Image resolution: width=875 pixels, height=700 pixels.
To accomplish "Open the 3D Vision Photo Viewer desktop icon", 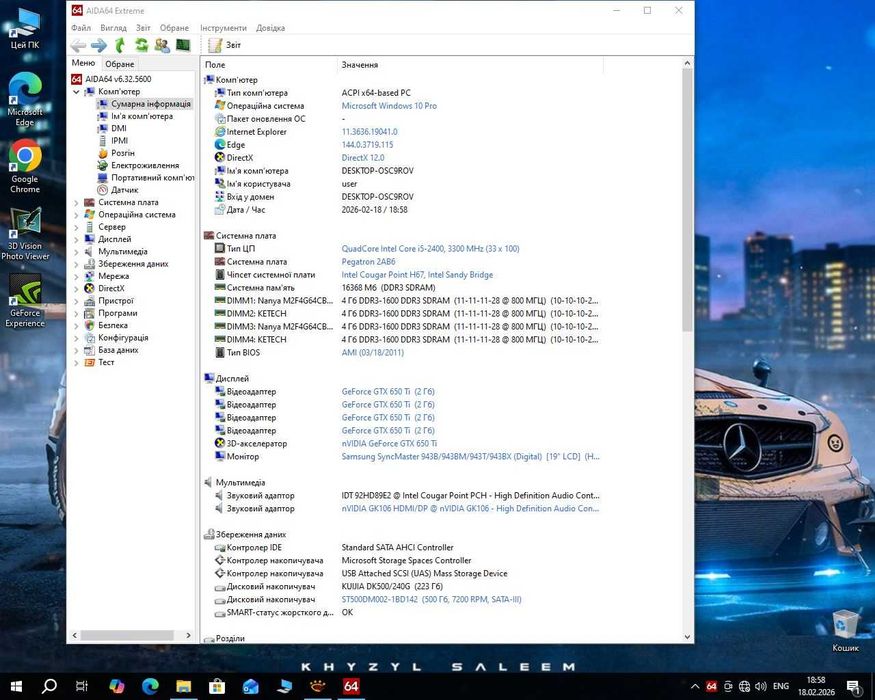I will [x=25, y=233].
